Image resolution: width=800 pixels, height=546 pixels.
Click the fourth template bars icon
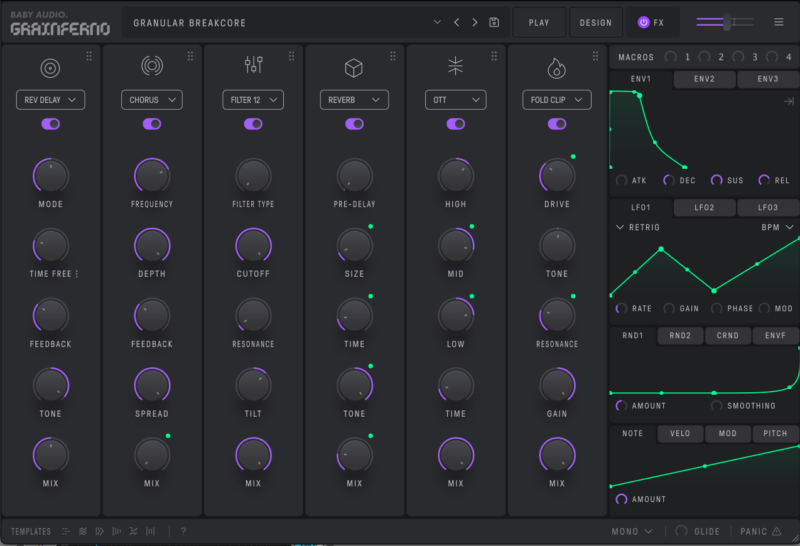(116, 531)
